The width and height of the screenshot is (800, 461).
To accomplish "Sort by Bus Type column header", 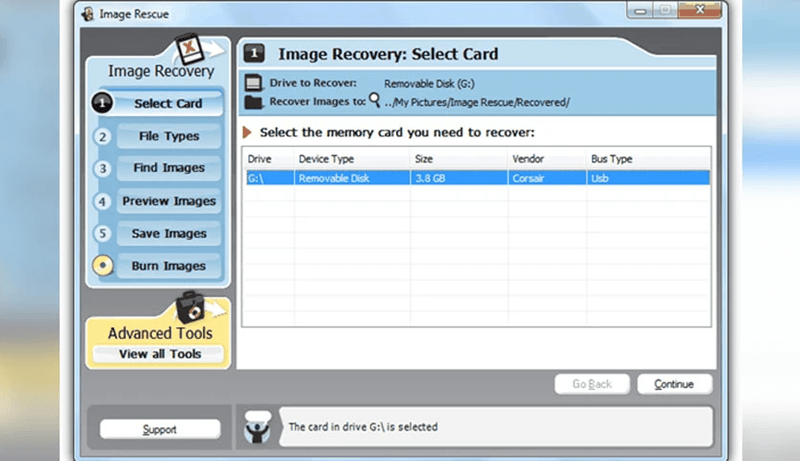I will click(x=648, y=159).
